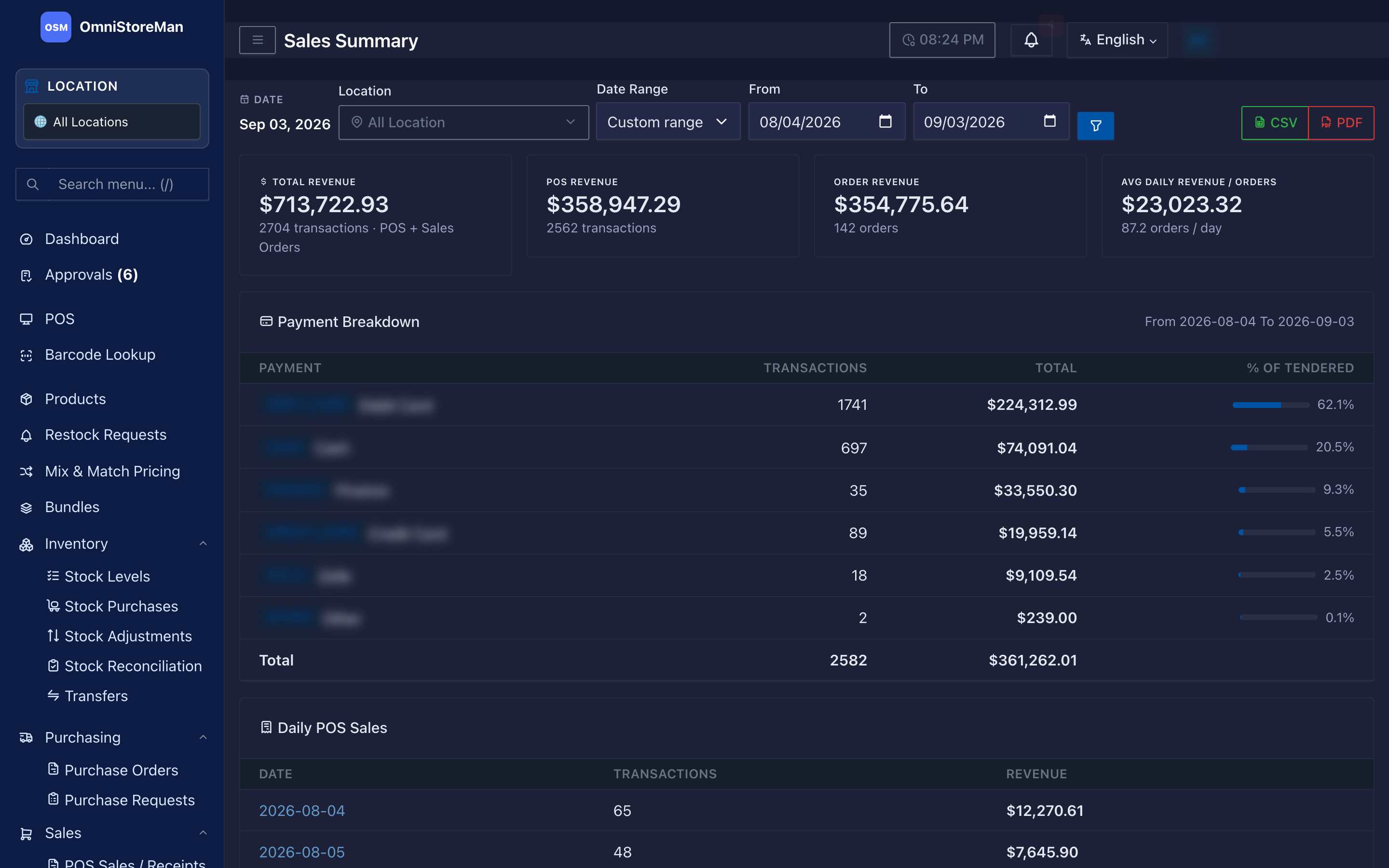Click the Products box icon

click(x=26, y=399)
